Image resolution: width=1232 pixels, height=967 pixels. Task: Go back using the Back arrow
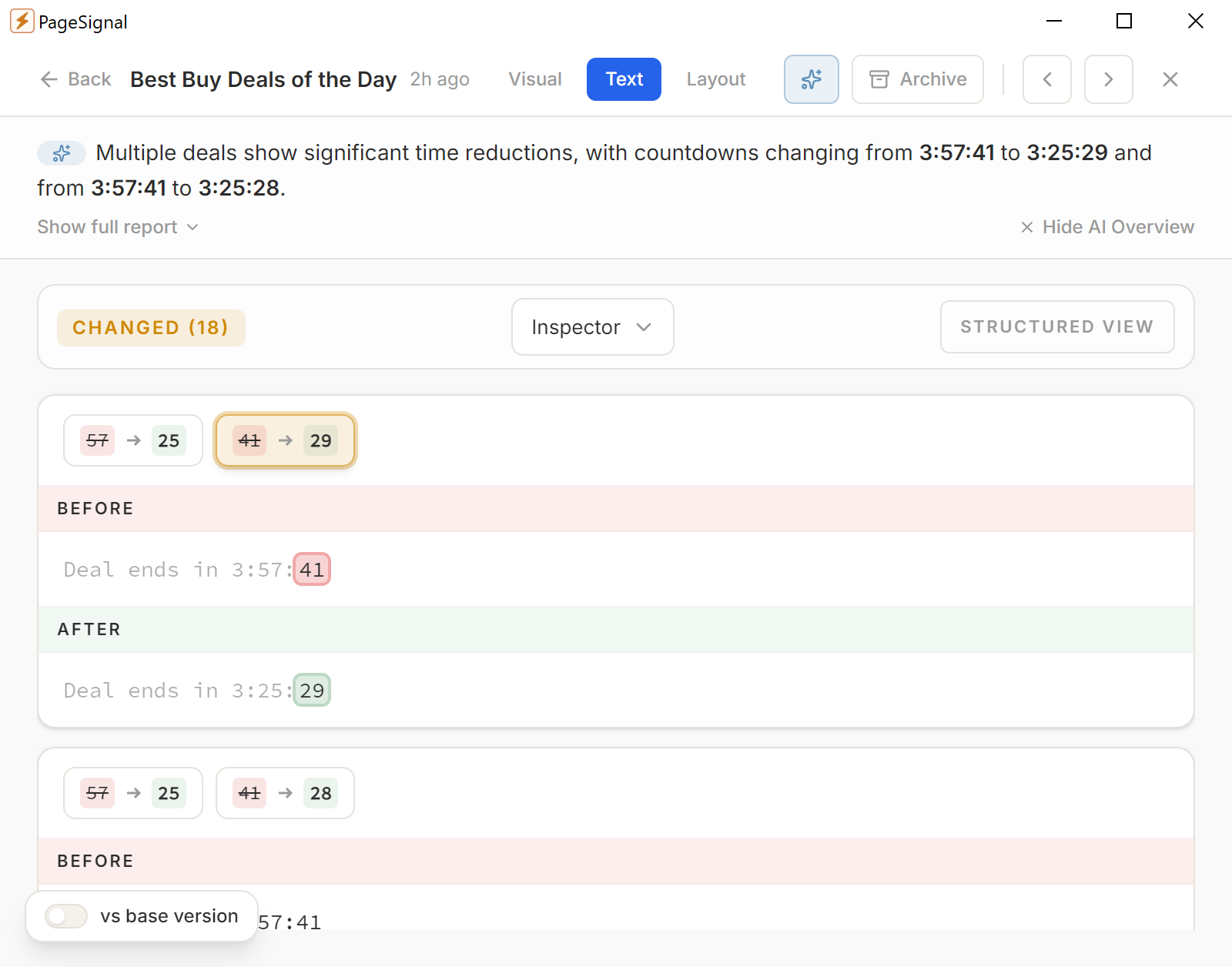click(x=75, y=79)
